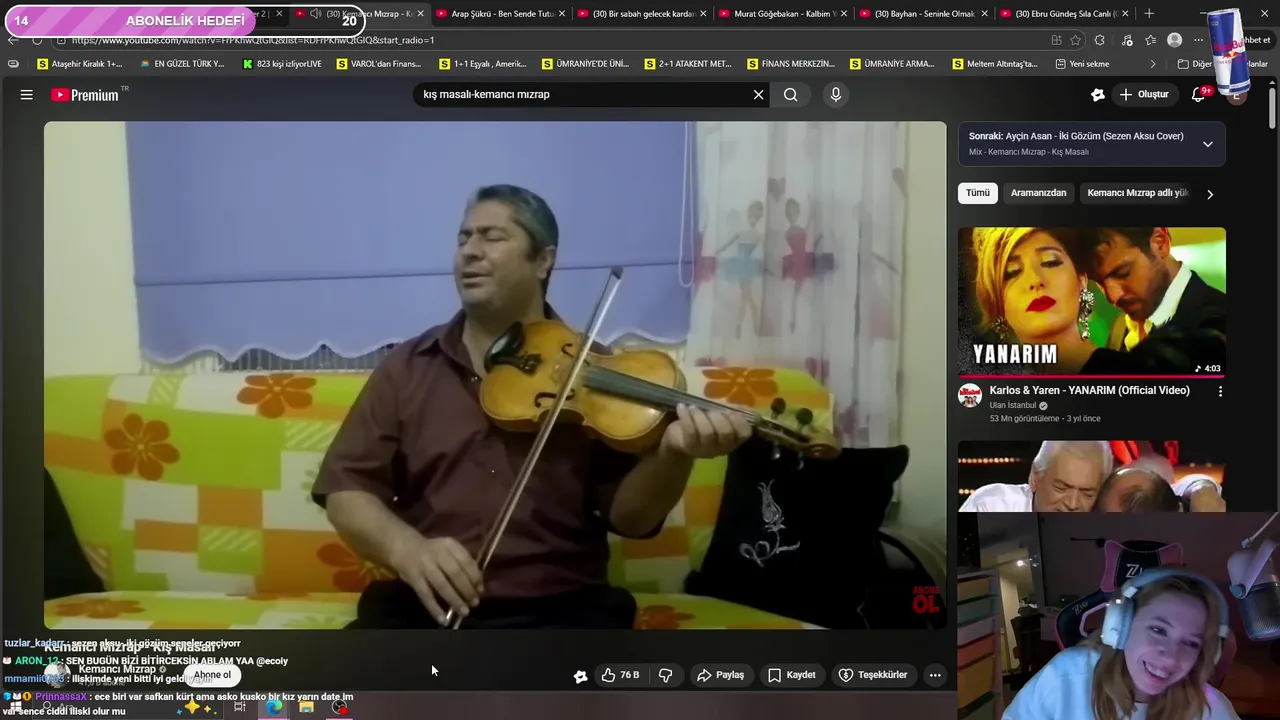Open 2+1 ATAKENT MET bookmark
This screenshot has height=720, width=1280.
[688, 64]
